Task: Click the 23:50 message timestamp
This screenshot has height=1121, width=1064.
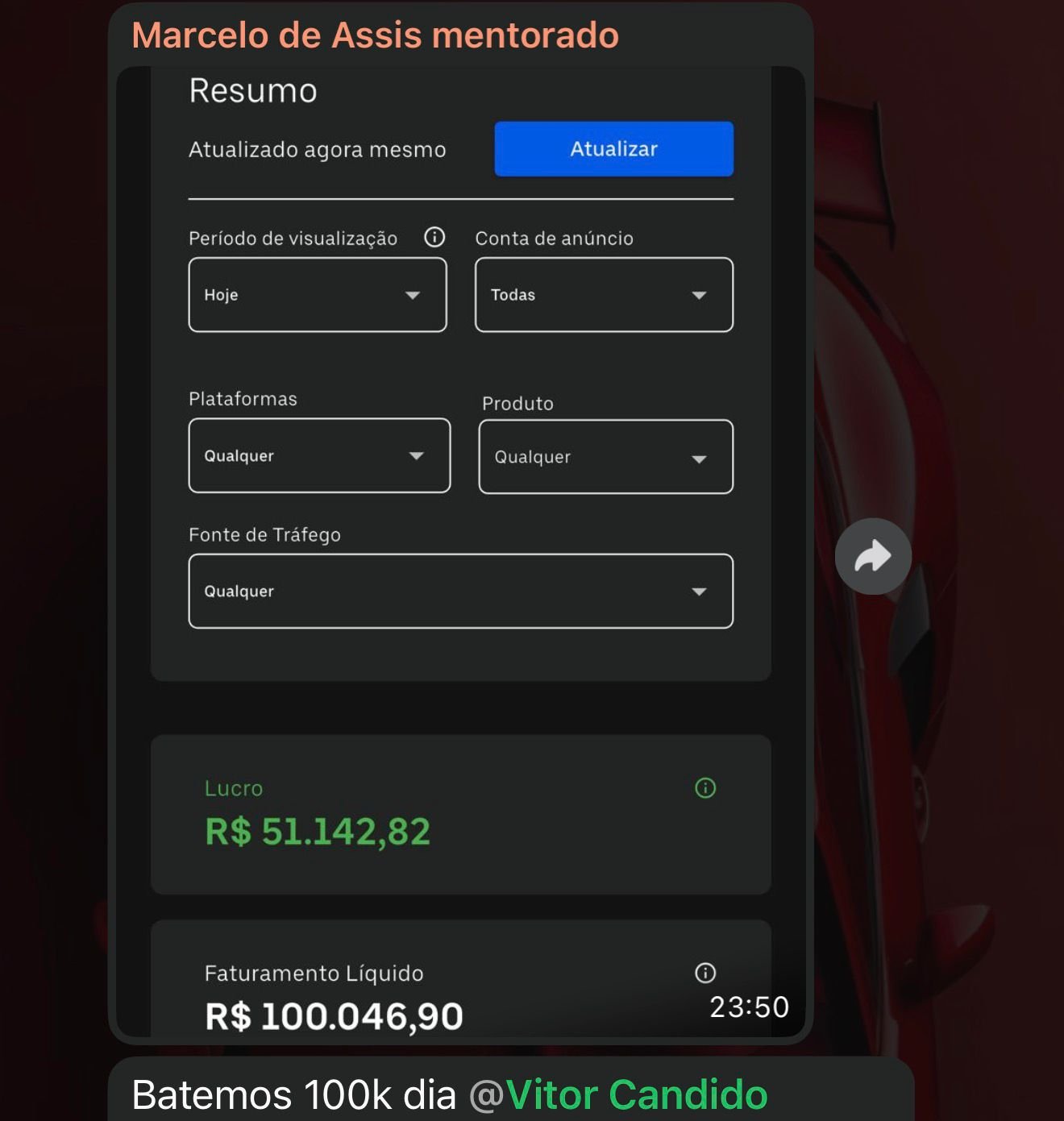Action: coord(749,1007)
